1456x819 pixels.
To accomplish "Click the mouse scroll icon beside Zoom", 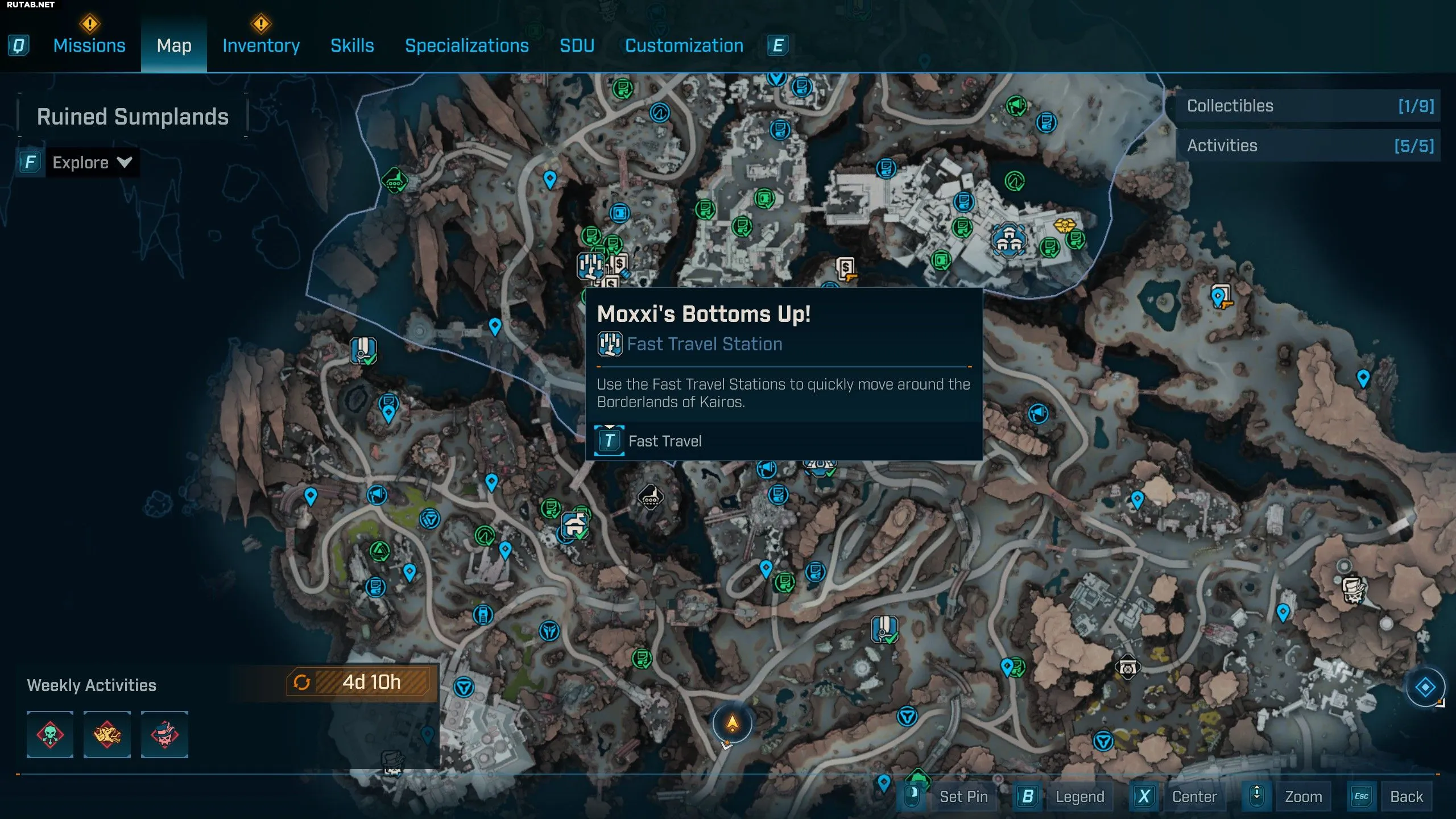I will (x=1256, y=796).
